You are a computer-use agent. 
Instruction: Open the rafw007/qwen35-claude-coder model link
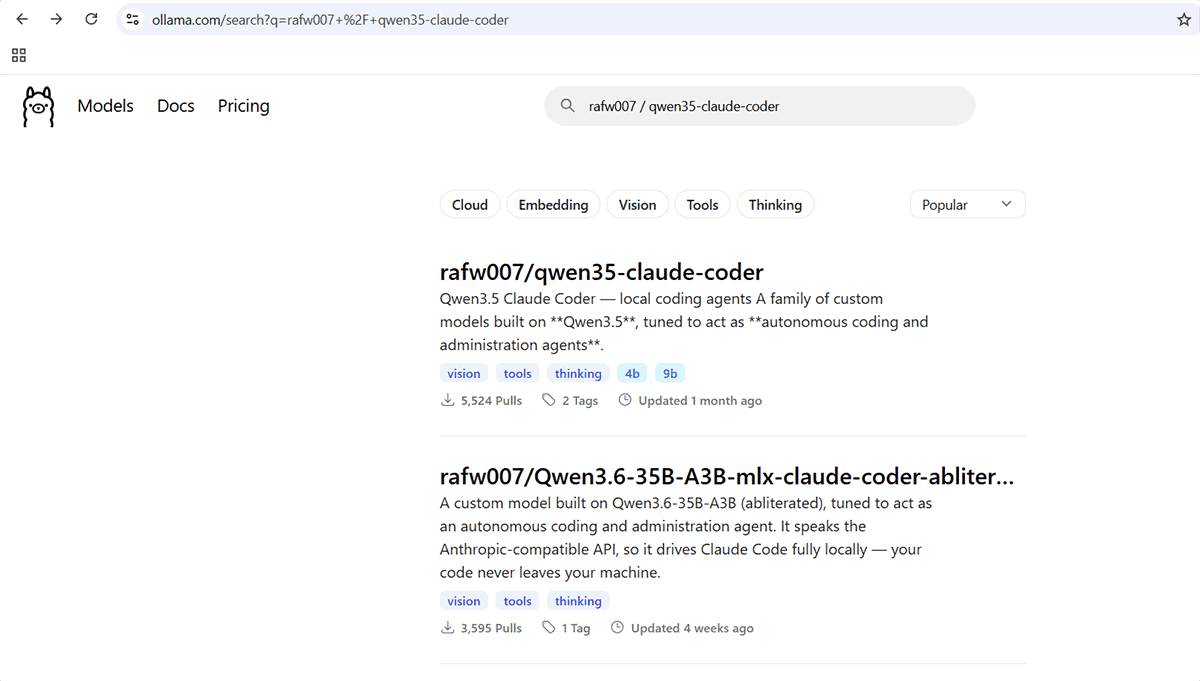click(x=601, y=272)
